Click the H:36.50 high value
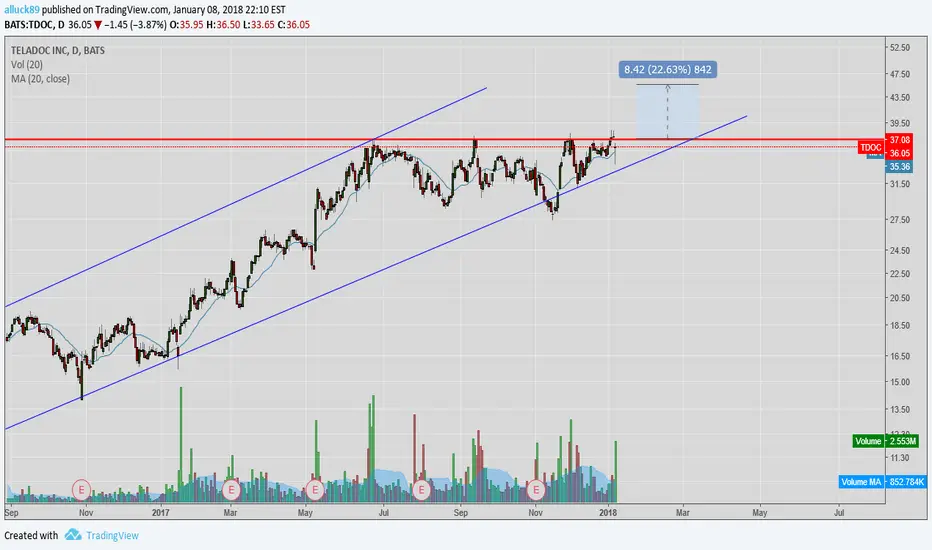The height and width of the screenshot is (550, 932). pos(223,25)
